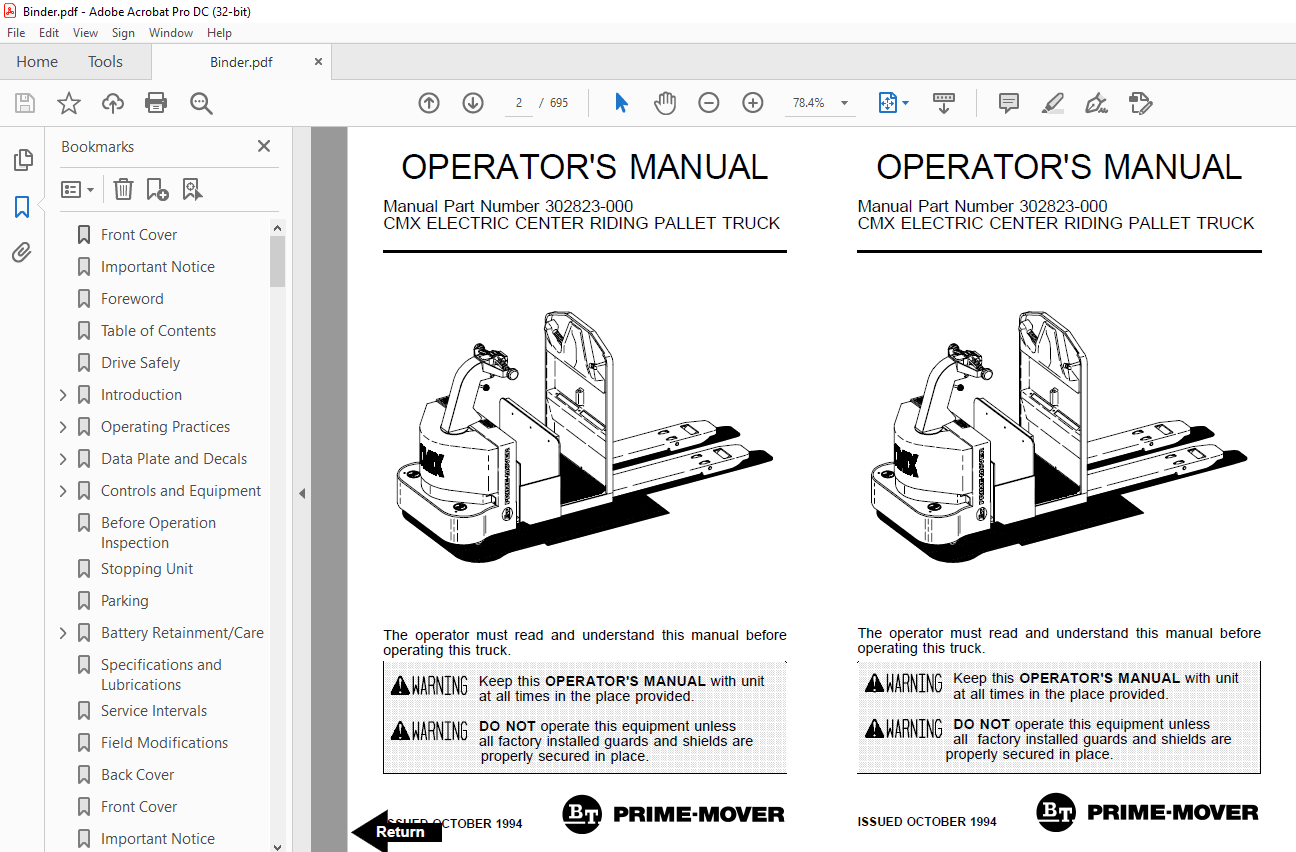Open Table of Contents bookmark
Image resolution: width=1296 pixels, height=852 pixels.
tap(158, 331)
